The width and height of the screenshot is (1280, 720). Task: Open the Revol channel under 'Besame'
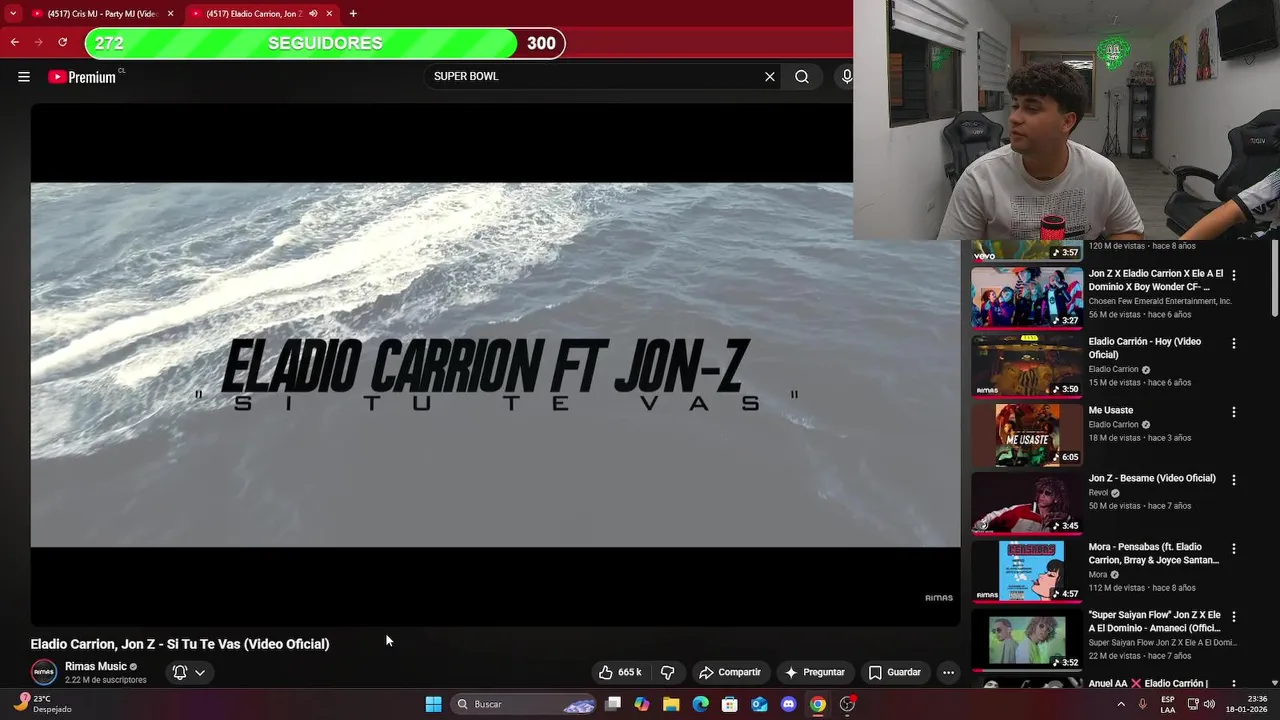[x=1098, y=493]
